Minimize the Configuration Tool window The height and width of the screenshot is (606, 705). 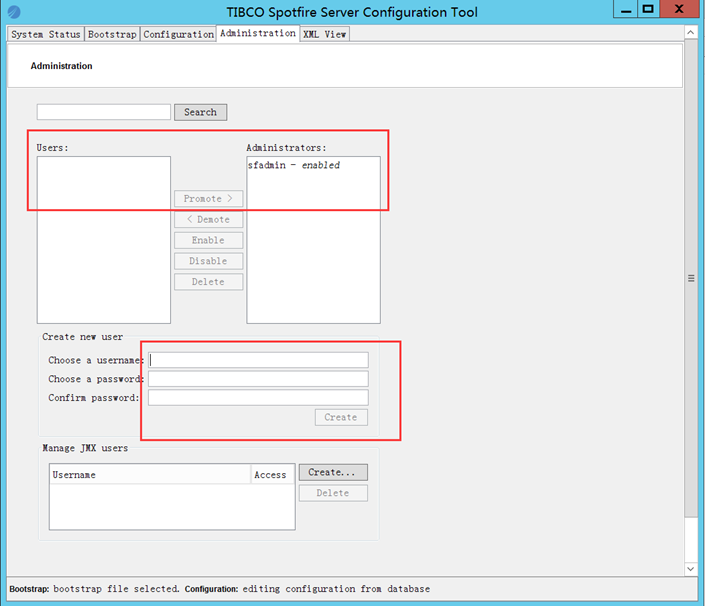[x=625, y=9]
